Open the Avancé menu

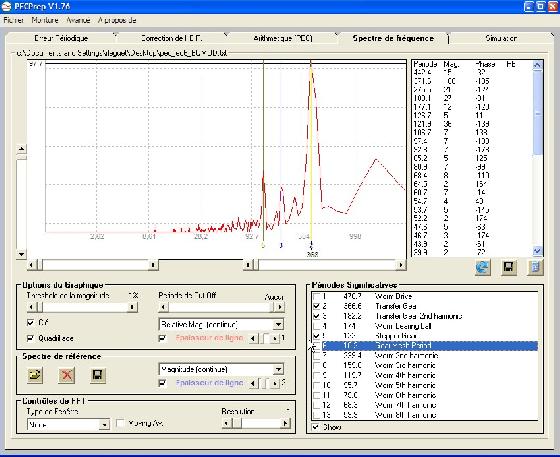[78, 20]
